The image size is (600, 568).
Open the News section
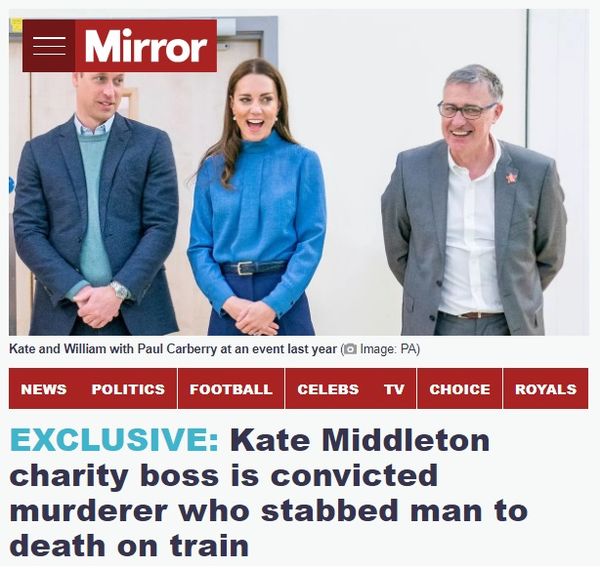(44, 389)
